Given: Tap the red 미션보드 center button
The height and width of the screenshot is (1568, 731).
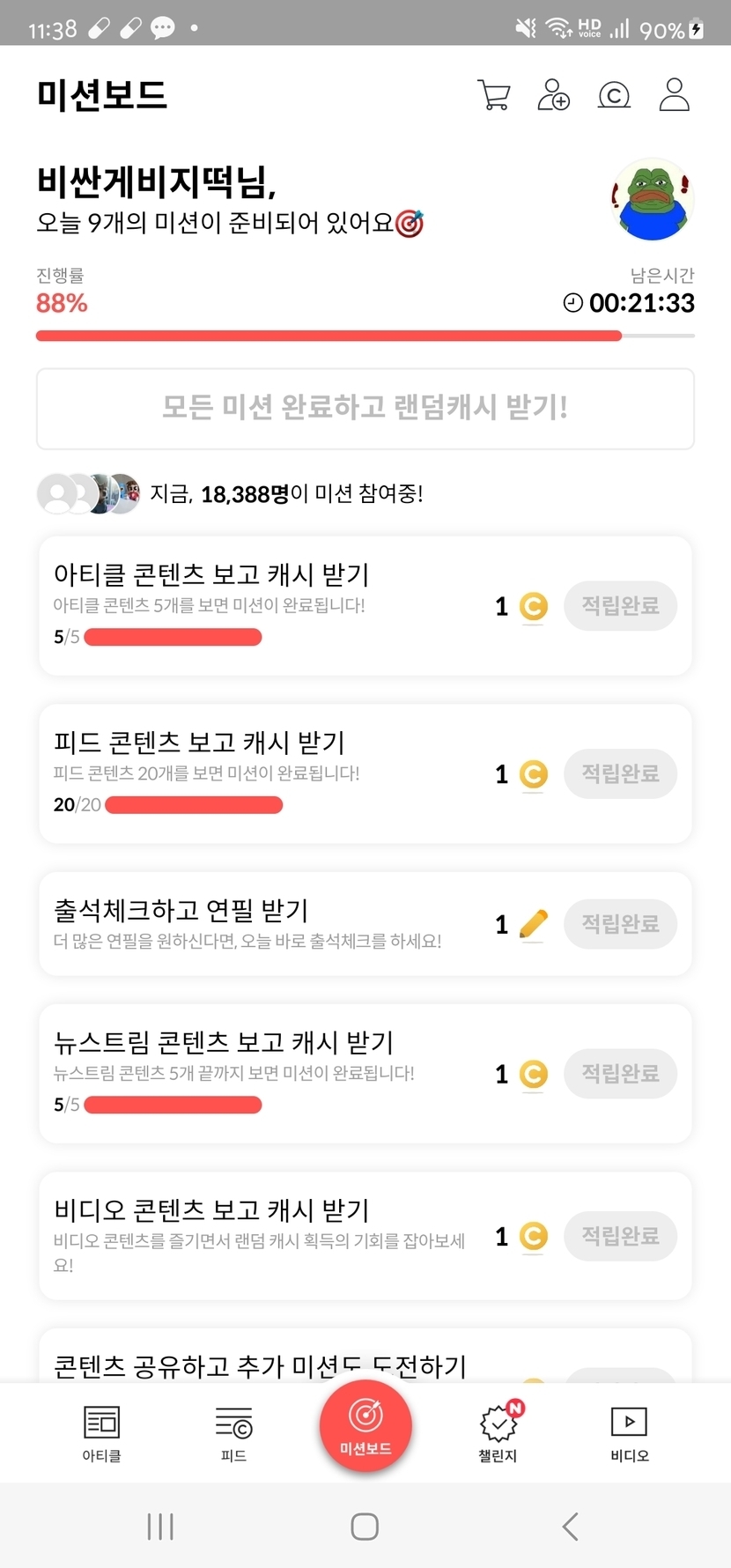Looking at the screenshot, I should [x=365, y=1425].
